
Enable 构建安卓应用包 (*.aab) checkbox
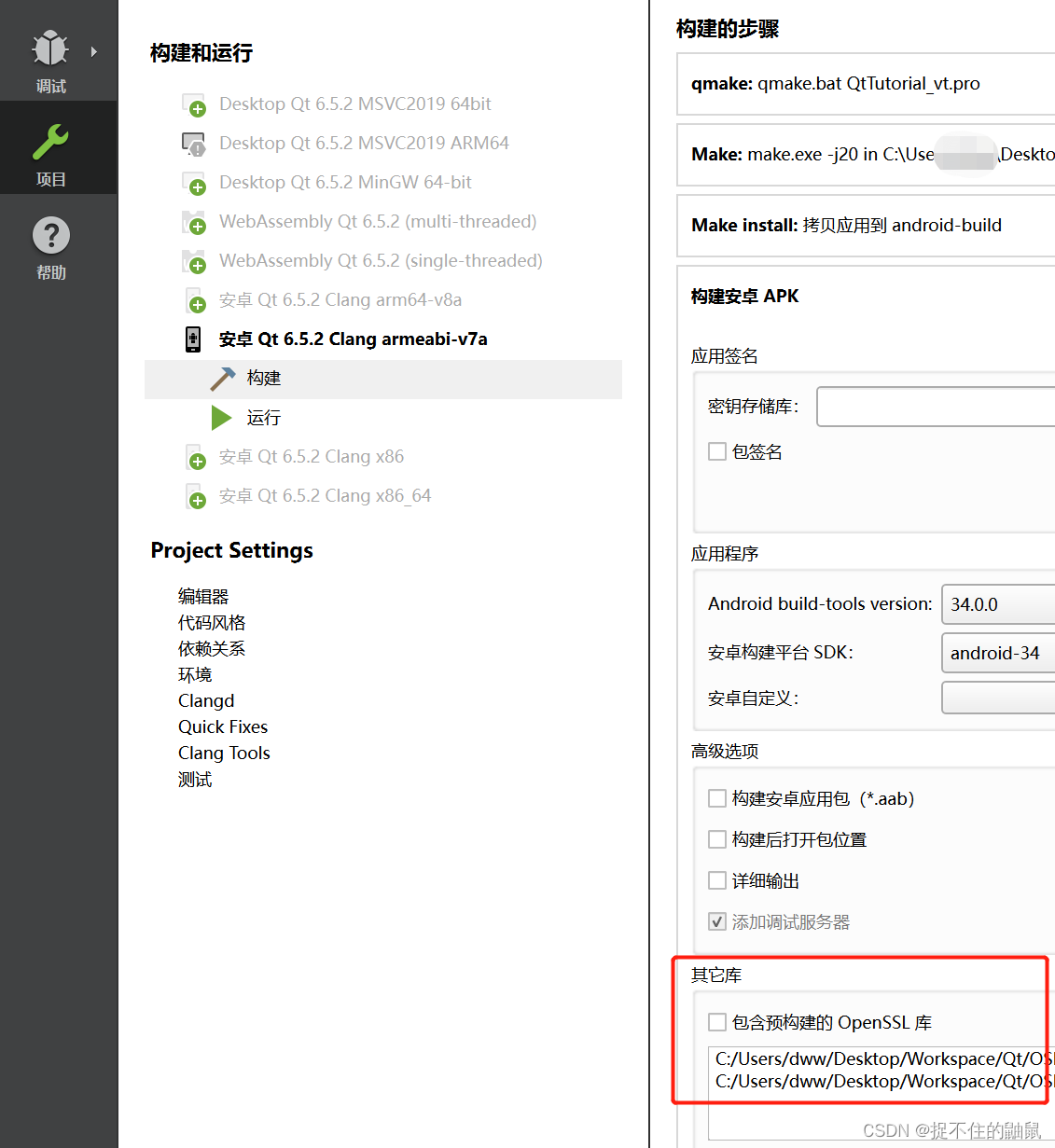pos(717,798)
